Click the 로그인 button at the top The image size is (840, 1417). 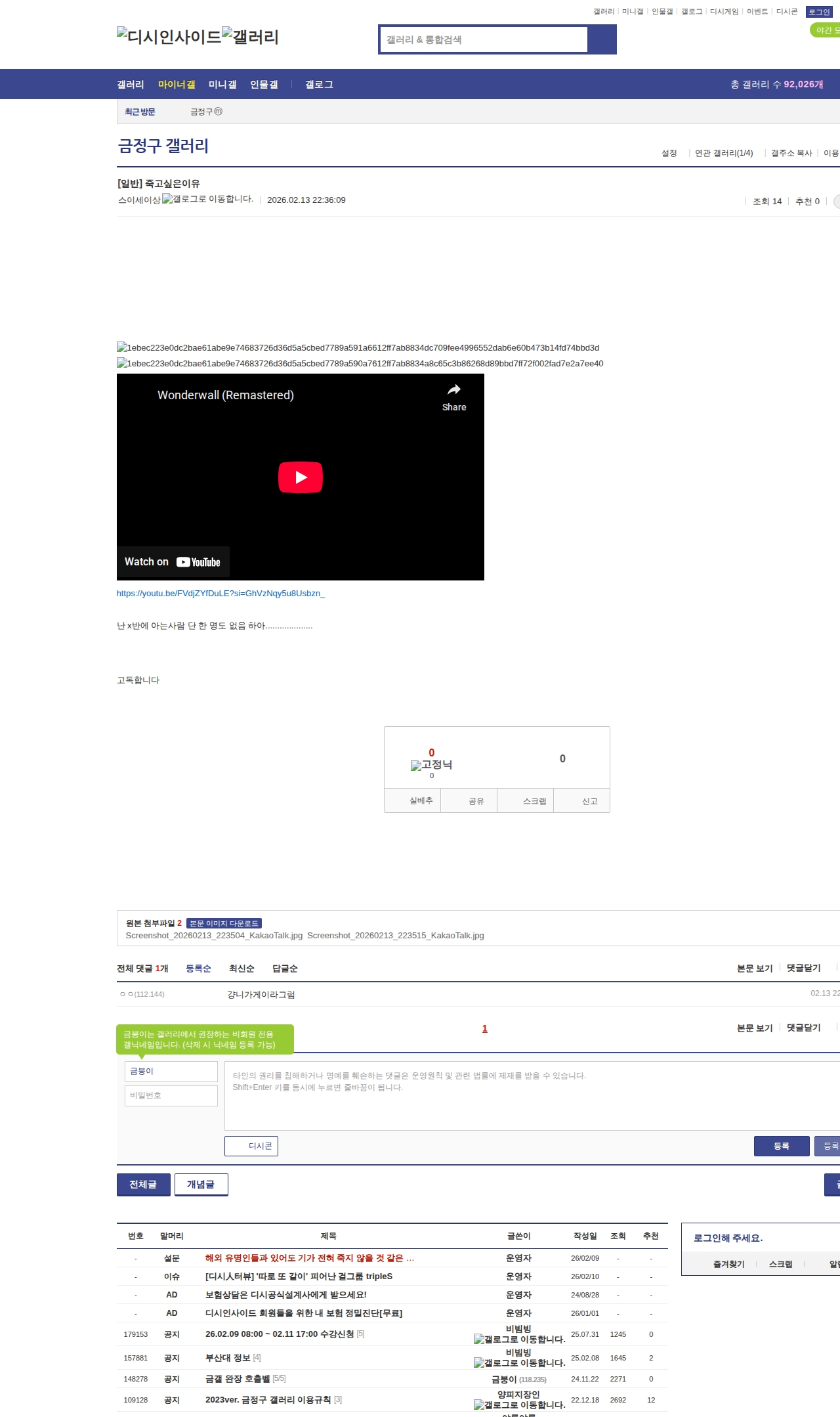coord(819,12)
